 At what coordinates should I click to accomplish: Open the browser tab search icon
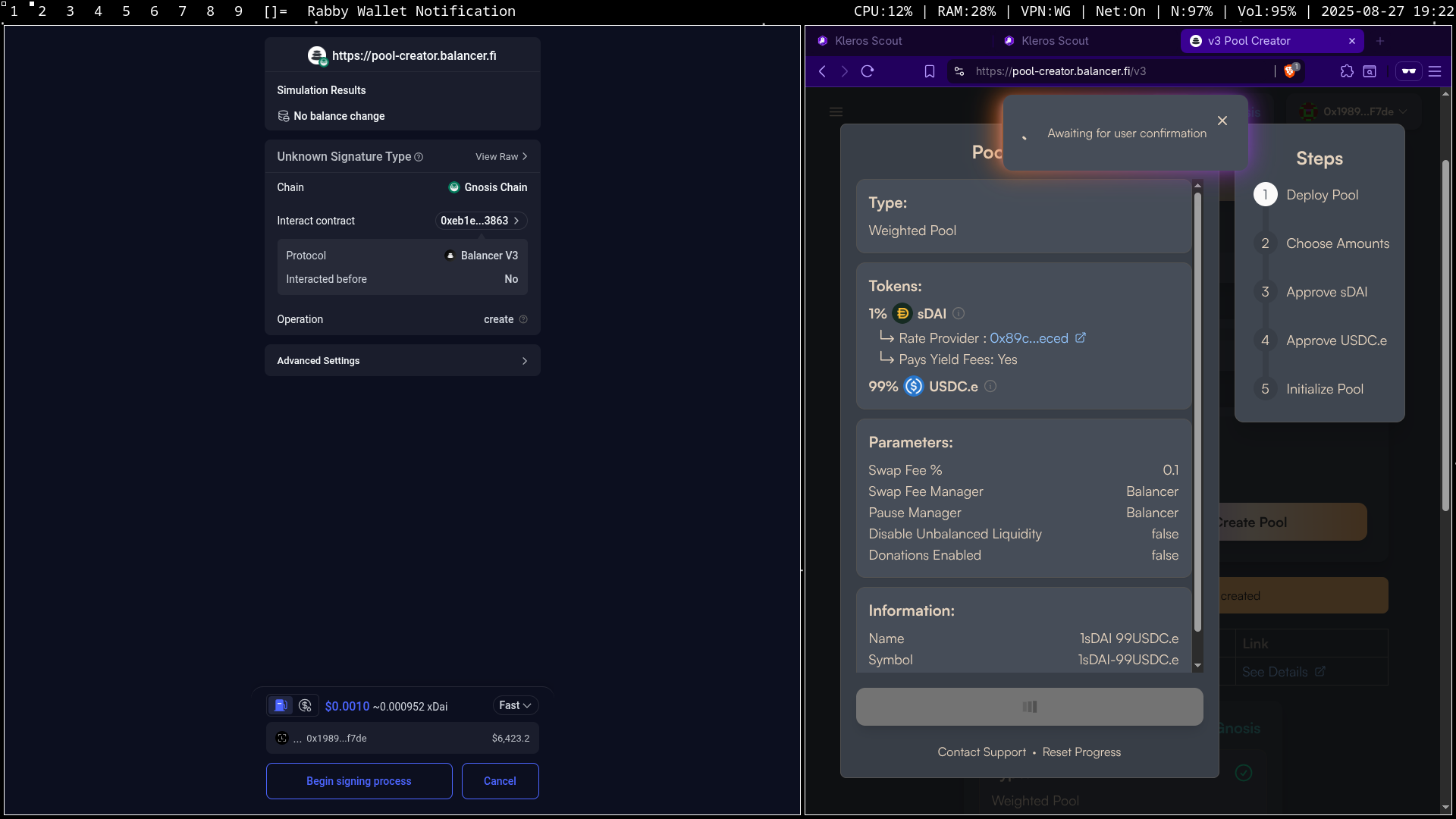1370,71
